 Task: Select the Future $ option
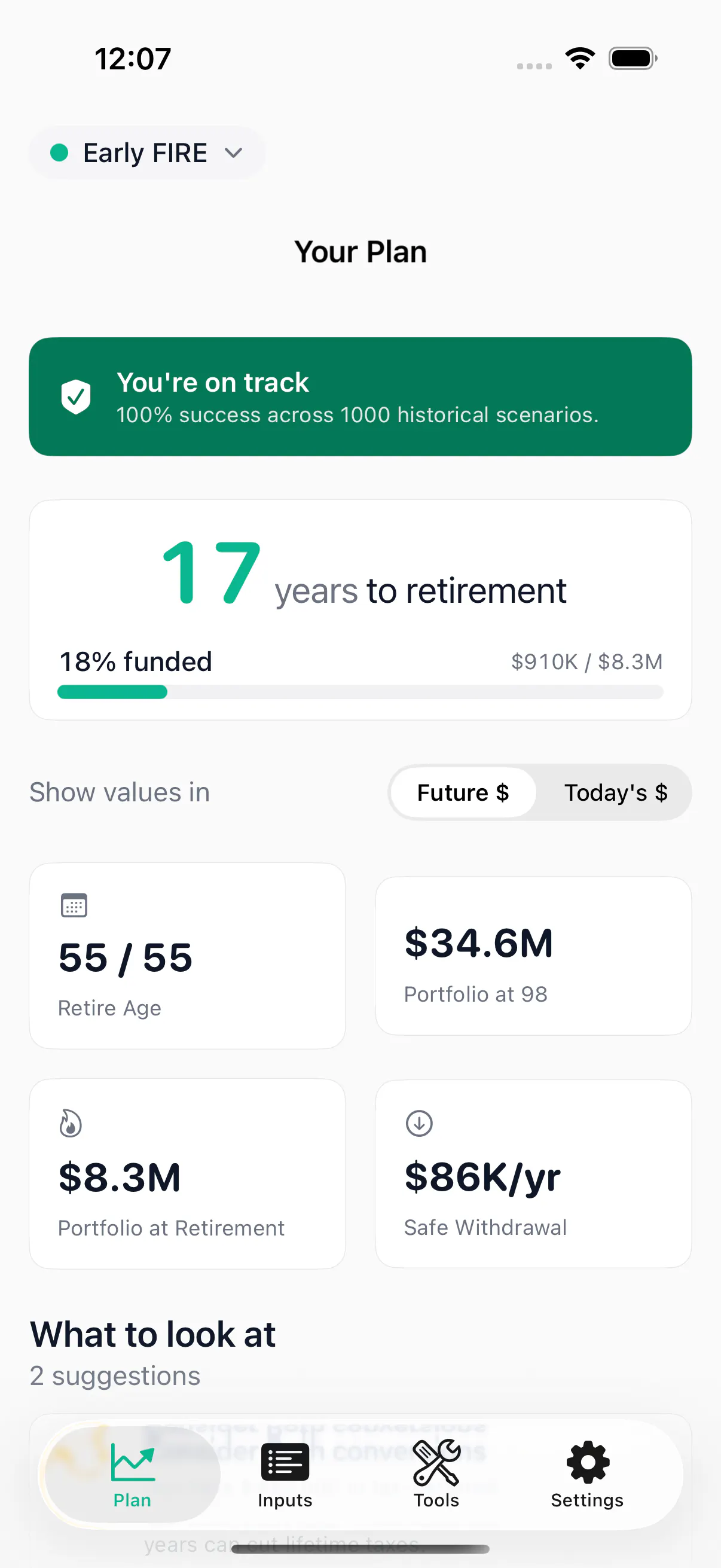click(x=463, y=792)
